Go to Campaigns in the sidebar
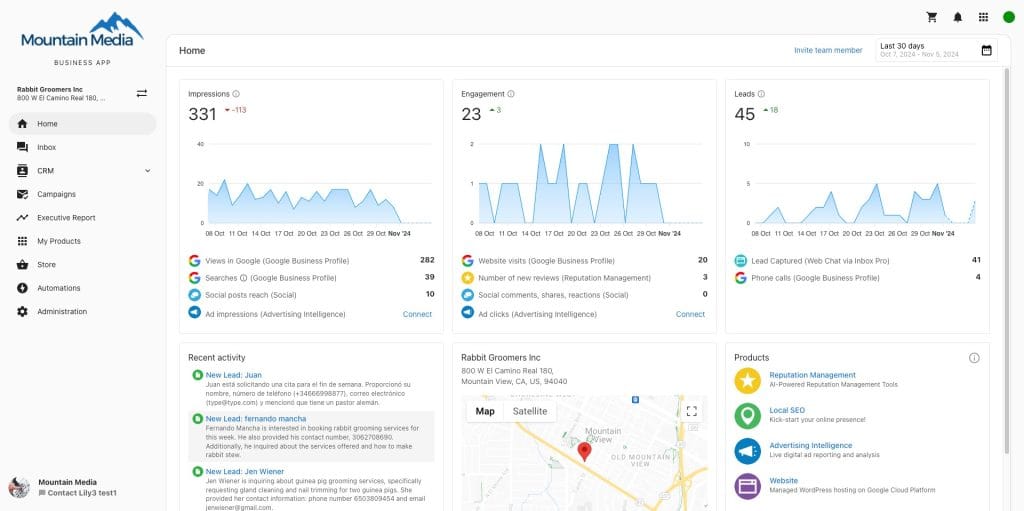 [x=56, y=194]
